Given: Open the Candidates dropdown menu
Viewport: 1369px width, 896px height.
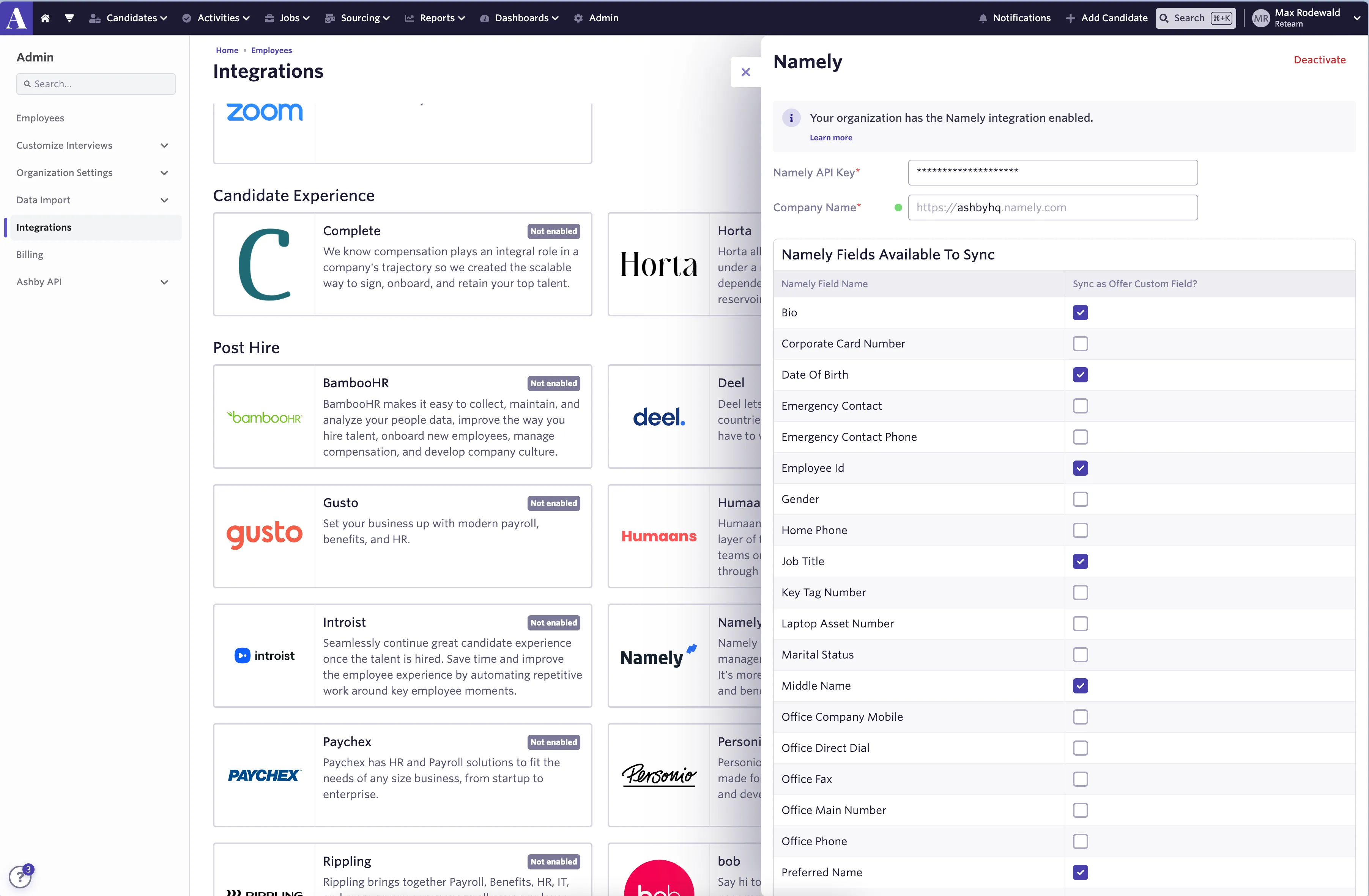Looking at the screenshot, I should [x=128, y=18].
